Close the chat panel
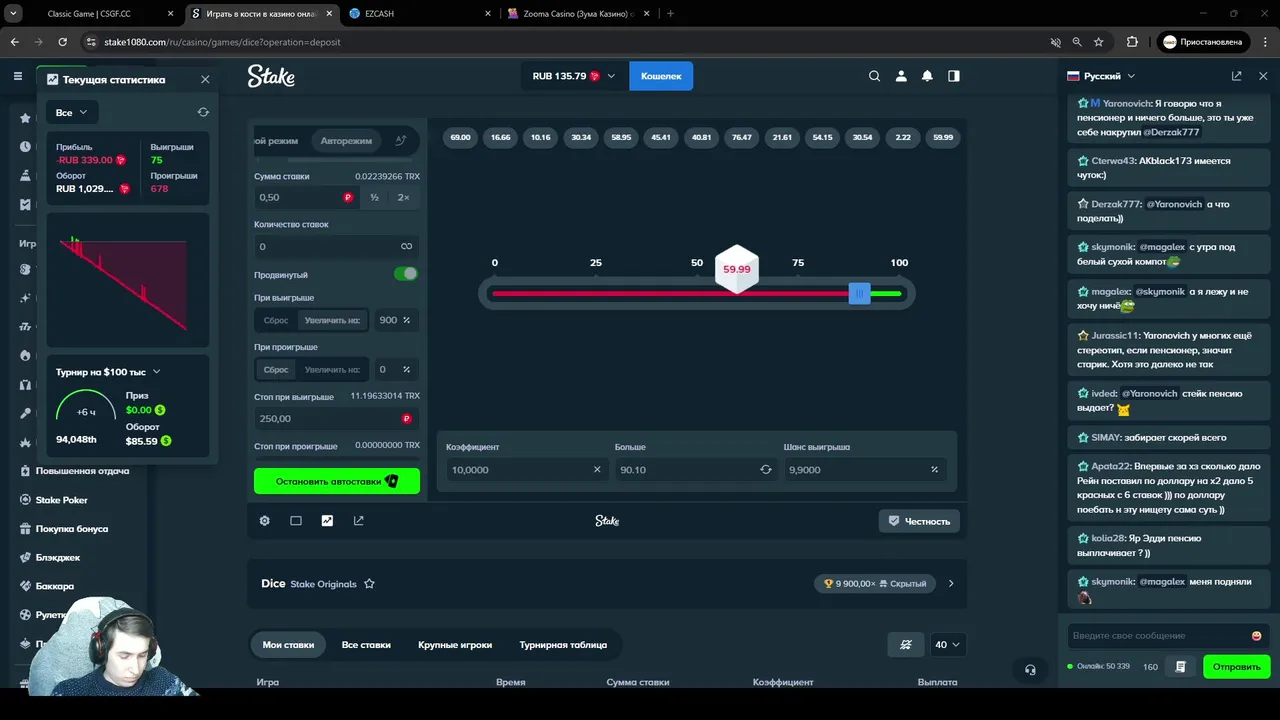 tap(1263, 76)
